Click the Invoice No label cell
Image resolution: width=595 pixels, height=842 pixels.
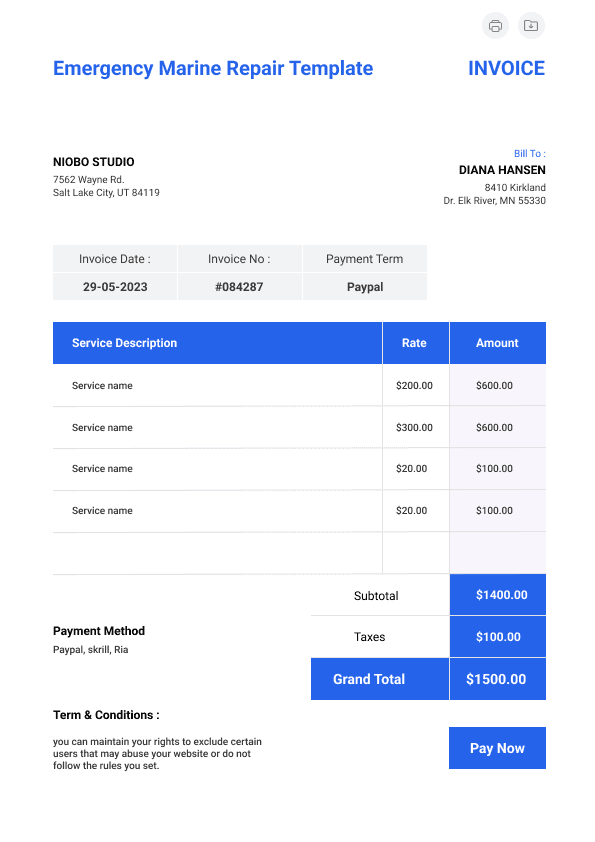click(x=240, y=259)
